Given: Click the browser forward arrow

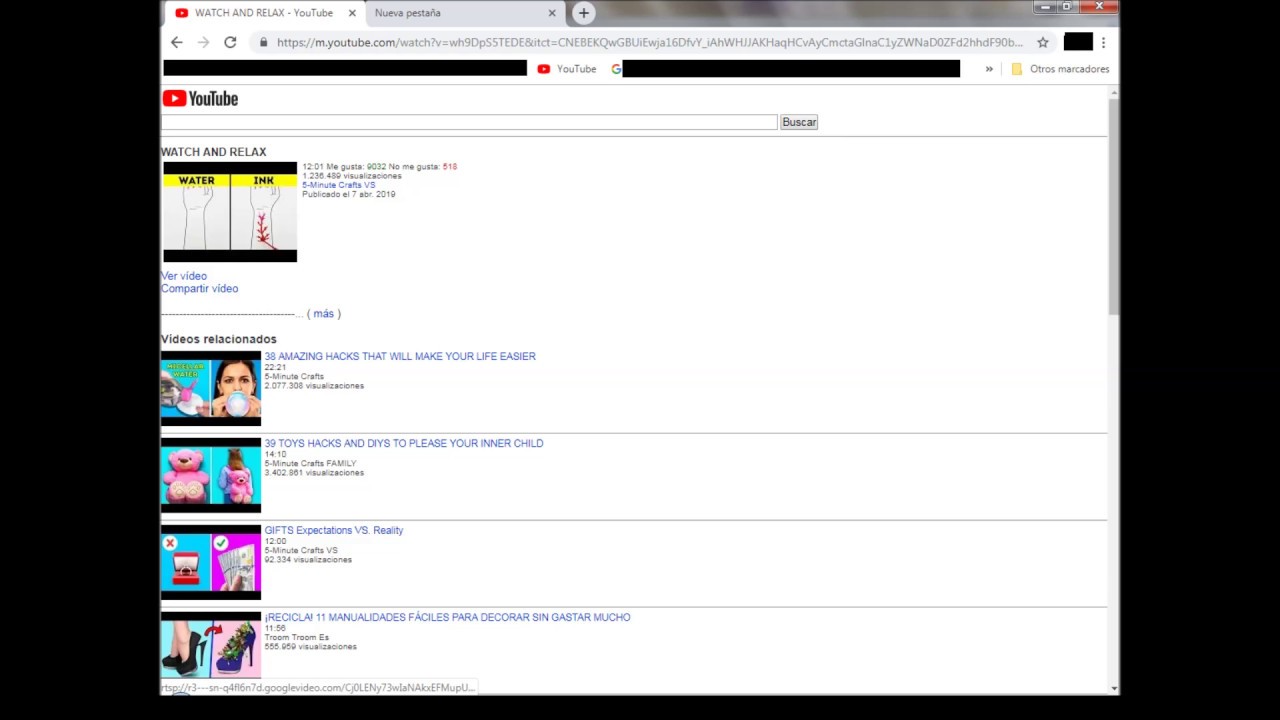Looking at the screenshot, I should coord(204,42).
